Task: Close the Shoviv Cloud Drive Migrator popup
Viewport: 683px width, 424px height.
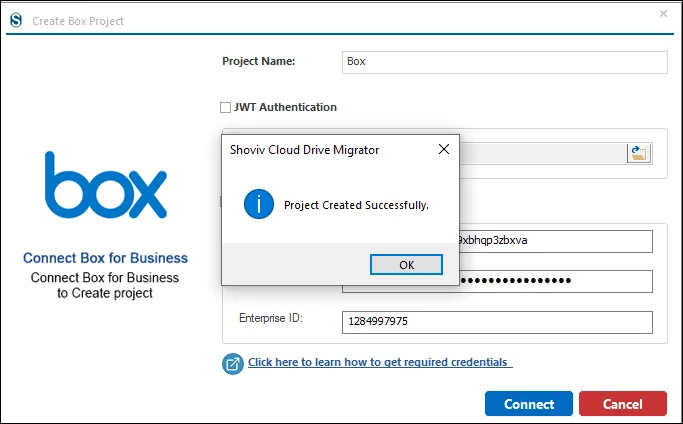Action: 444,149
